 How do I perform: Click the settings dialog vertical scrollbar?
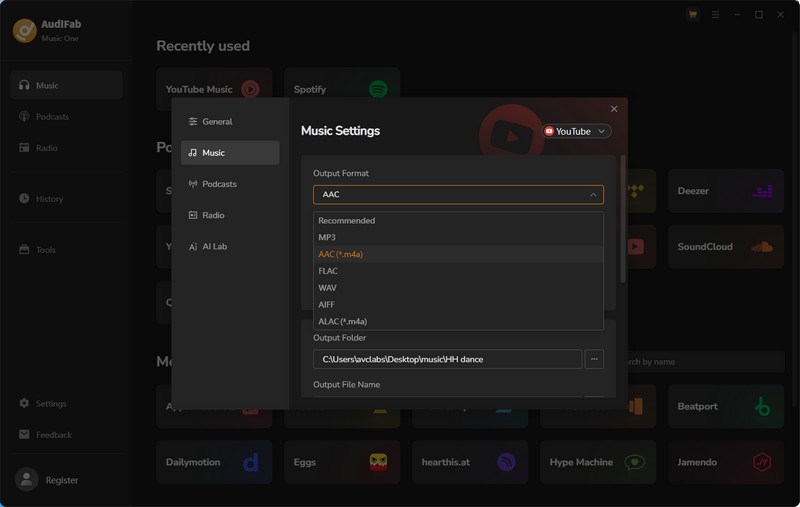(x=622, y=219)
